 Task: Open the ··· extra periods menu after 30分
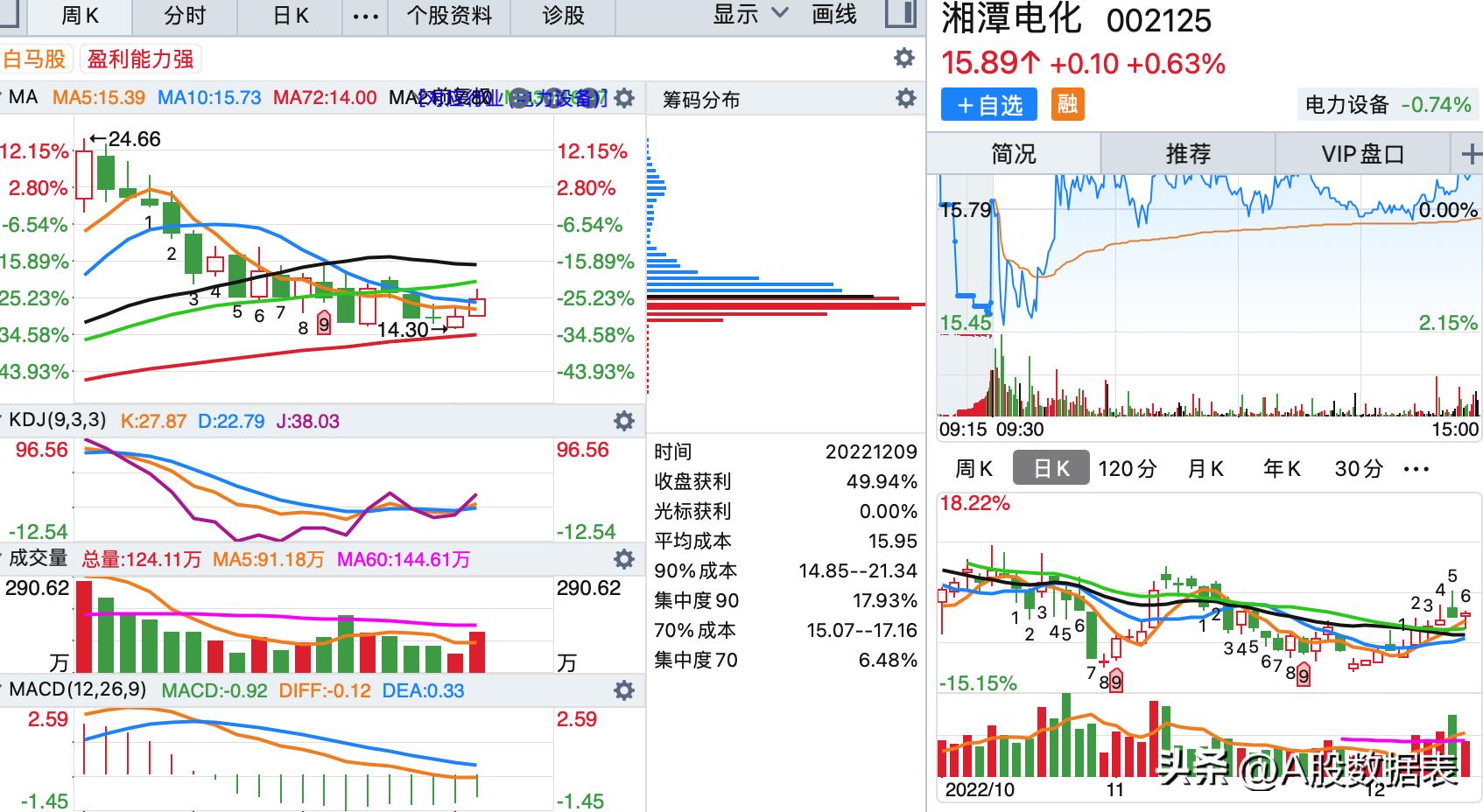(x=1416, y=468)
